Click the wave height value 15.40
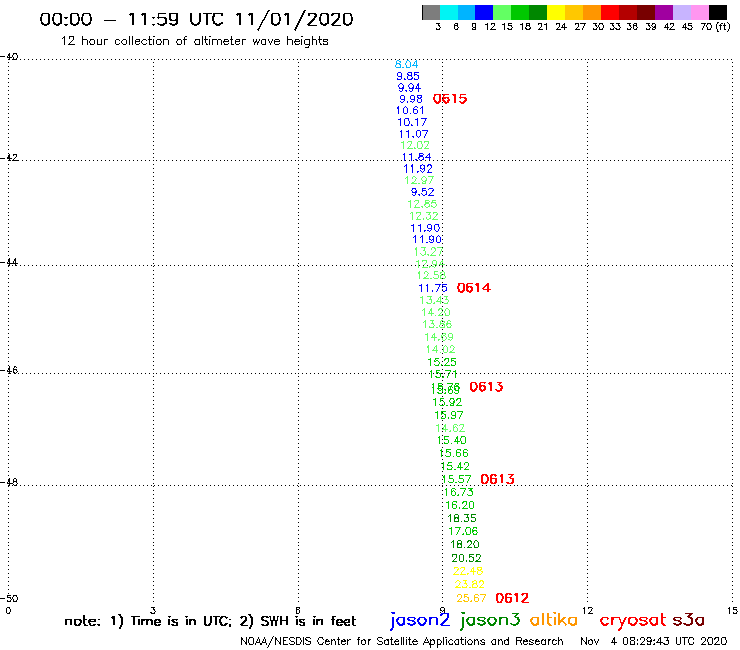This screenshot has height=650, width=740. (452, 440)
